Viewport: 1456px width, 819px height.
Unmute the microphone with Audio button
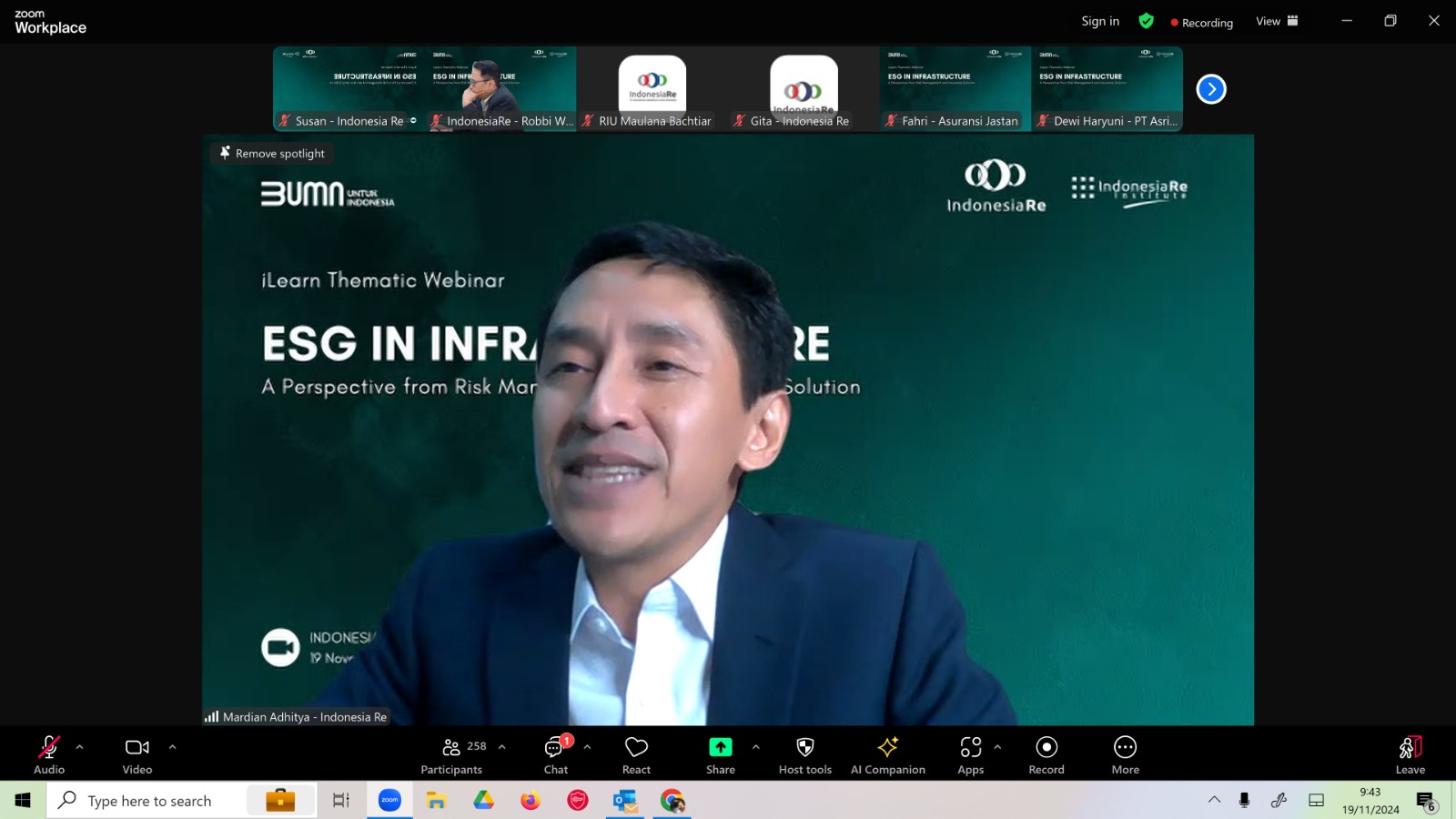pyautogui.click(x=49, y=755)
